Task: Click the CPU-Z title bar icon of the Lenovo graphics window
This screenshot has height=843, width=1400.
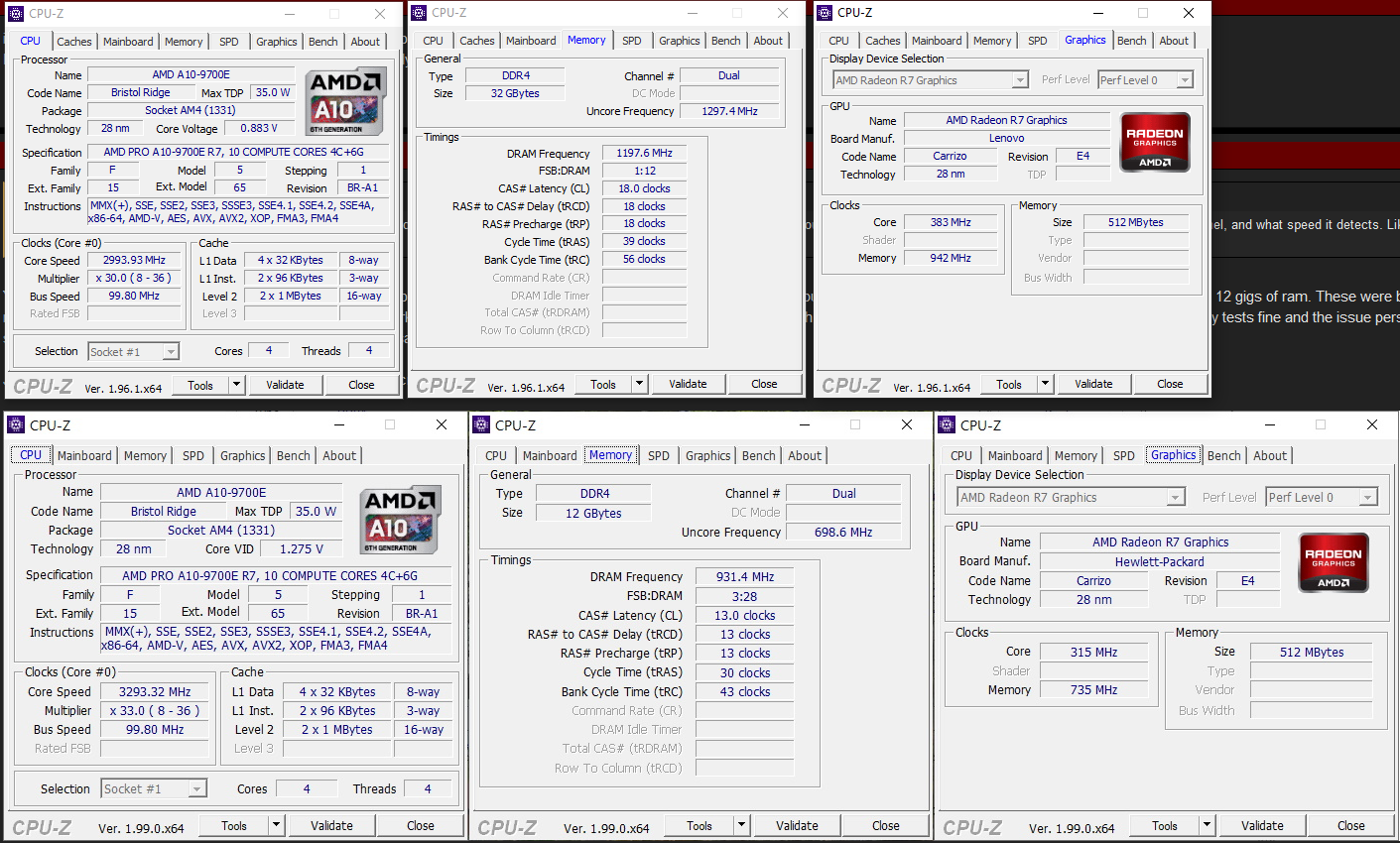Action: tap(824, 13)
